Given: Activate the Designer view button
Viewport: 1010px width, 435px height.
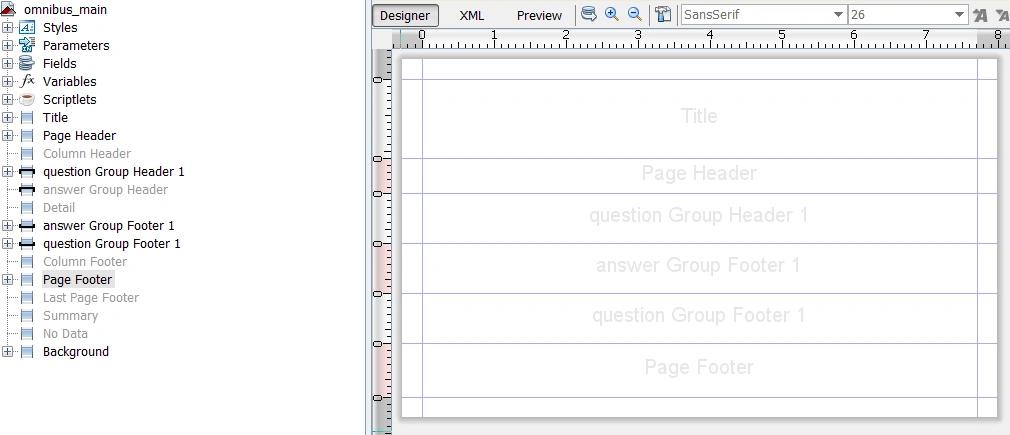Looking at the screenshot, I should click(x=405, y=15).
